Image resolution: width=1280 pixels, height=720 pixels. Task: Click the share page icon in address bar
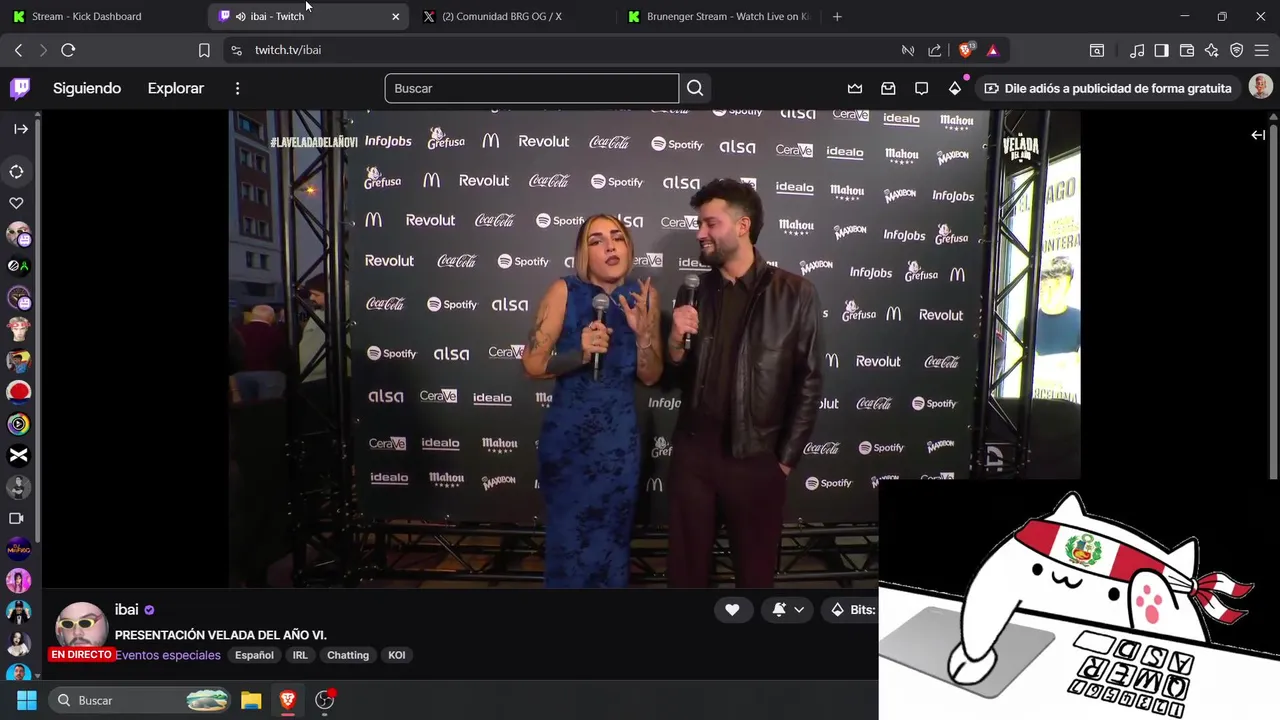(935, 50)
